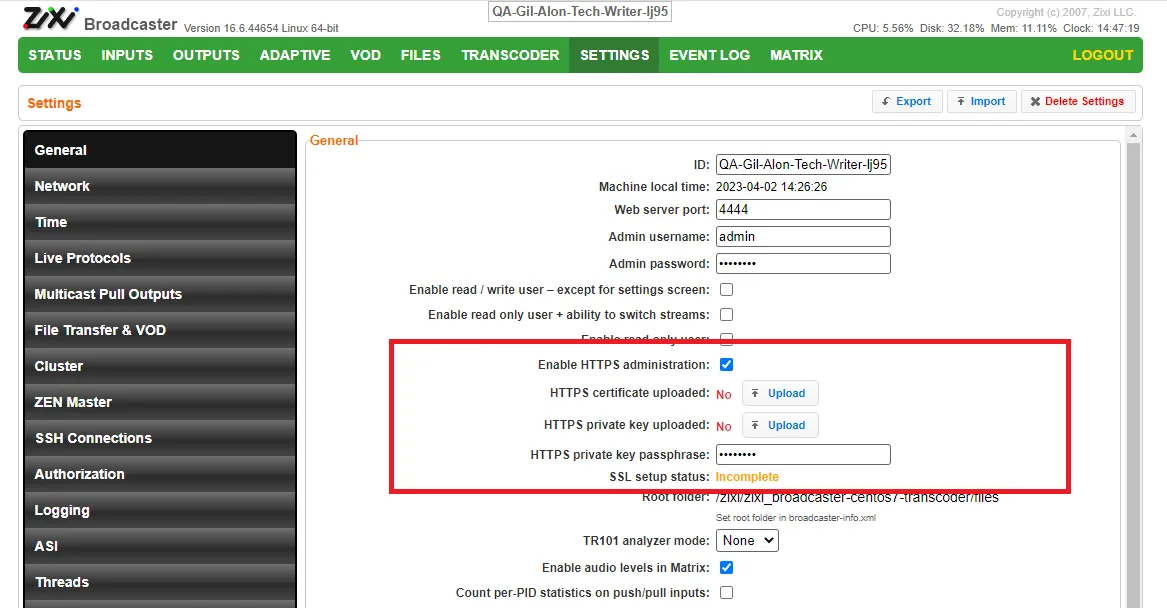Image resolution: width=1167 pixels, height=608 pixels.
Task: Open Authorization settings section
Action: (160, 474)
